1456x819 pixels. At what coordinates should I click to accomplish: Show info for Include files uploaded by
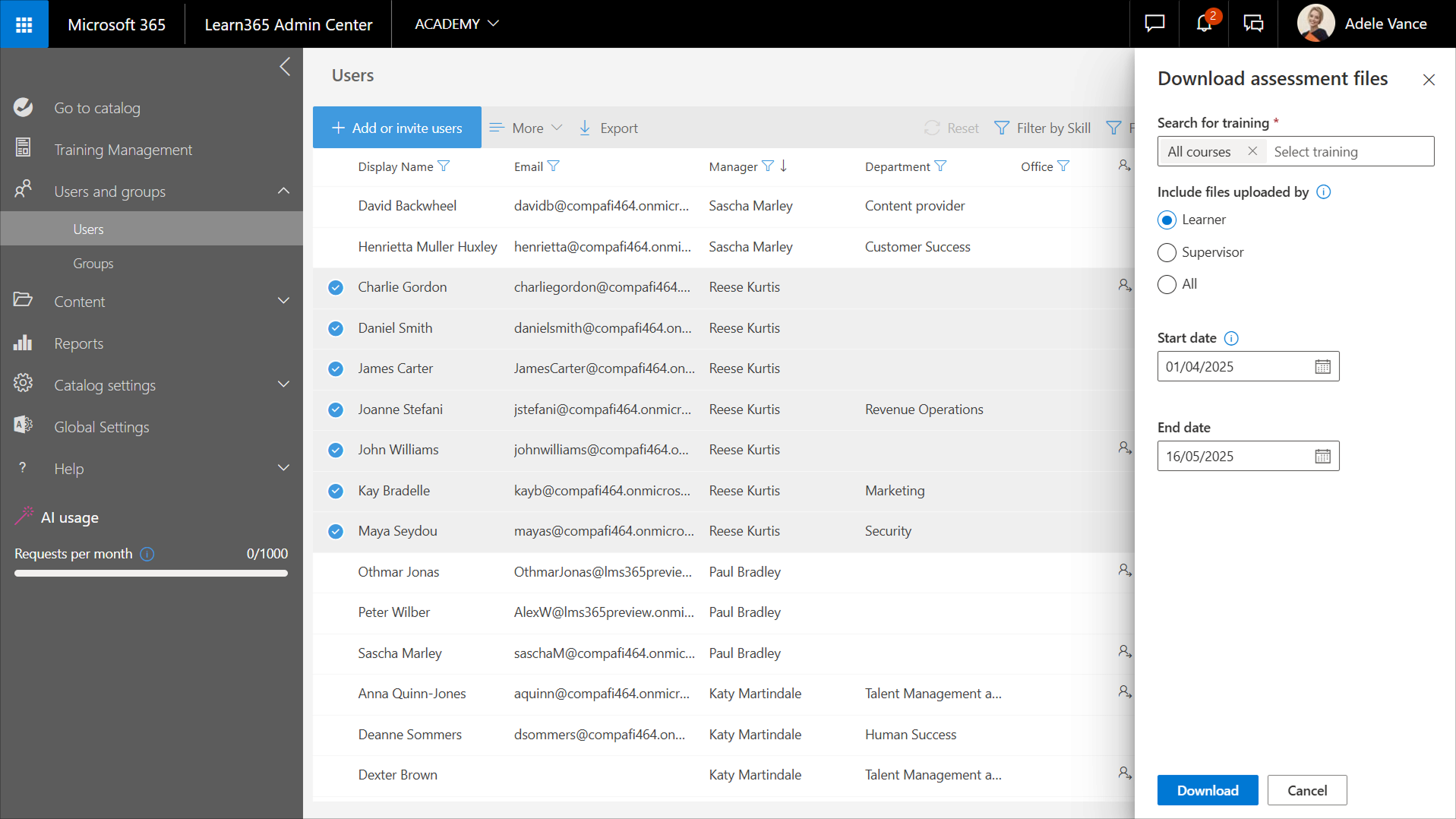[1323, 192]
